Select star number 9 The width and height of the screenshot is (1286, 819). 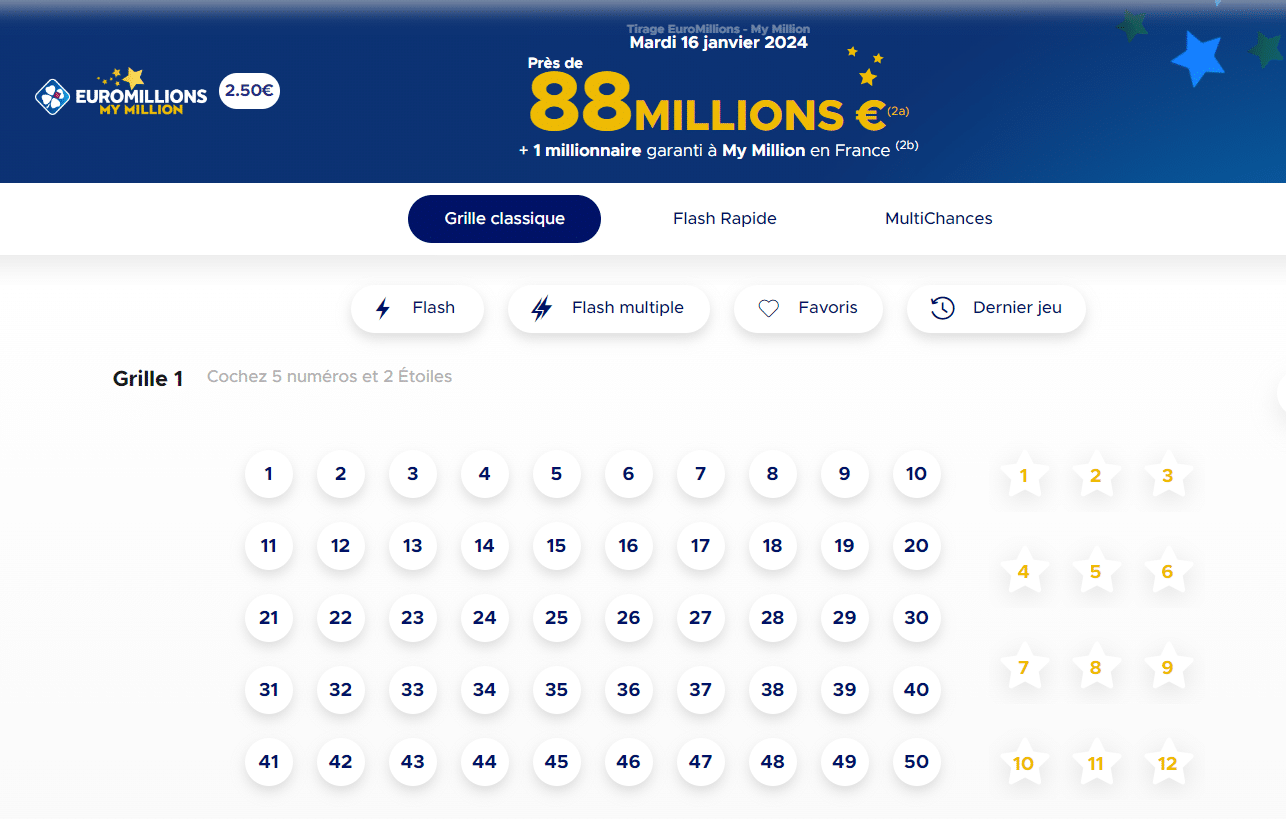1167,668
